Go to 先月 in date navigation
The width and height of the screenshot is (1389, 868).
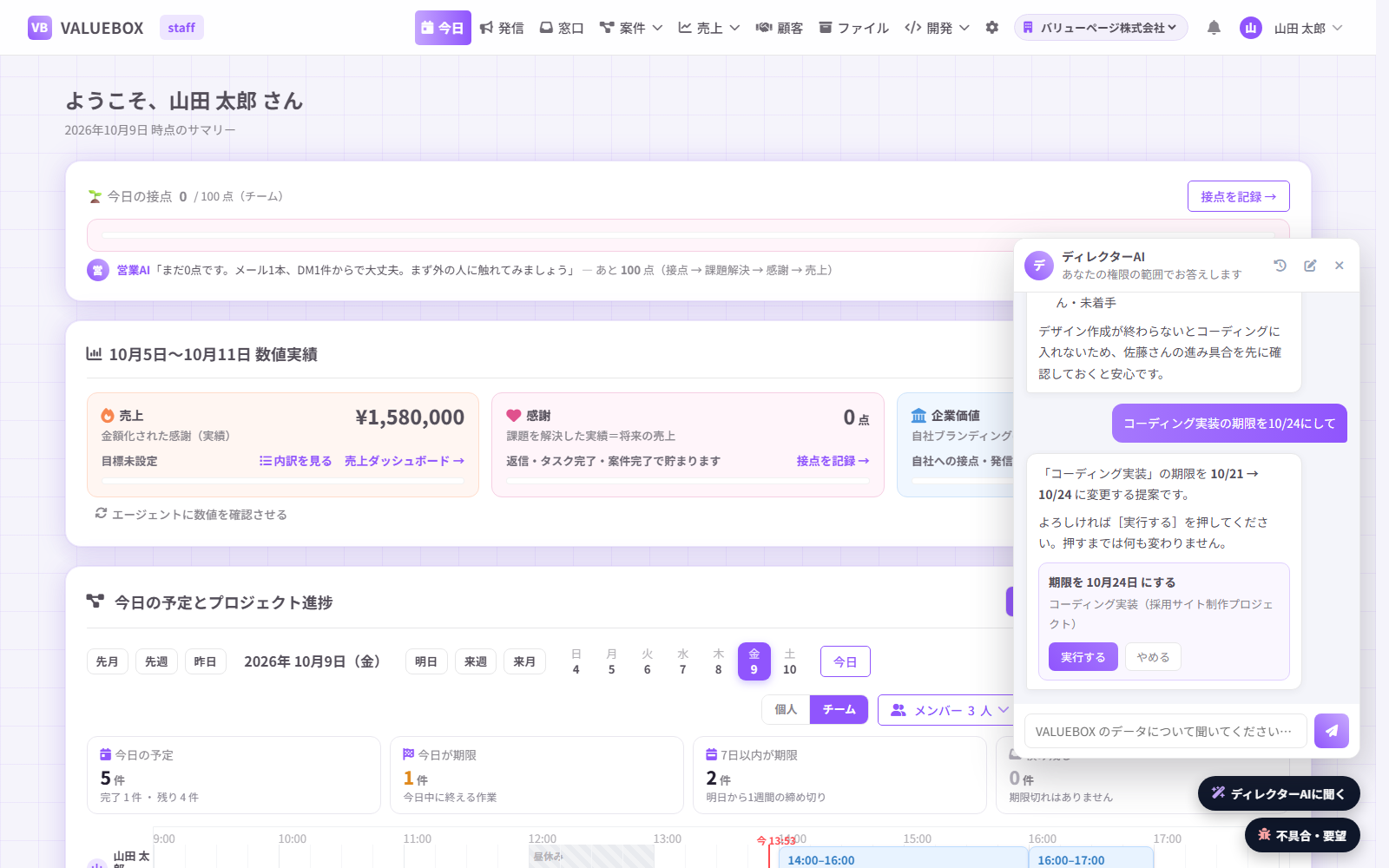(x=108, y=661)
